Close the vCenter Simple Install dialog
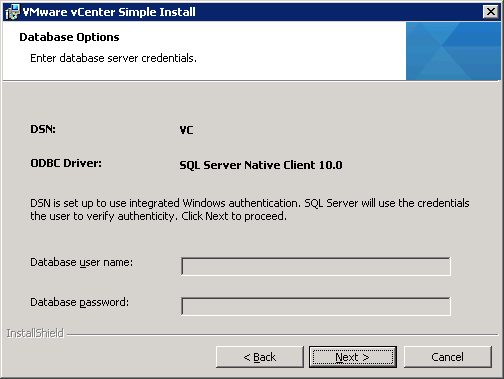This screenshot has height=379, width=504. click(491, 12)
